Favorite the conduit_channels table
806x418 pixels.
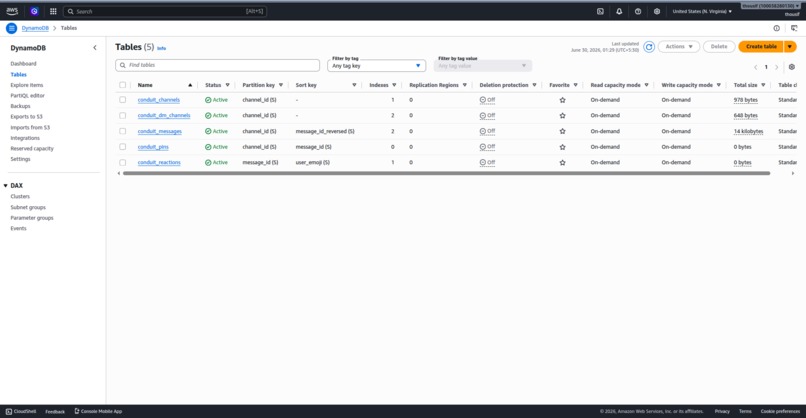(562, 100)
